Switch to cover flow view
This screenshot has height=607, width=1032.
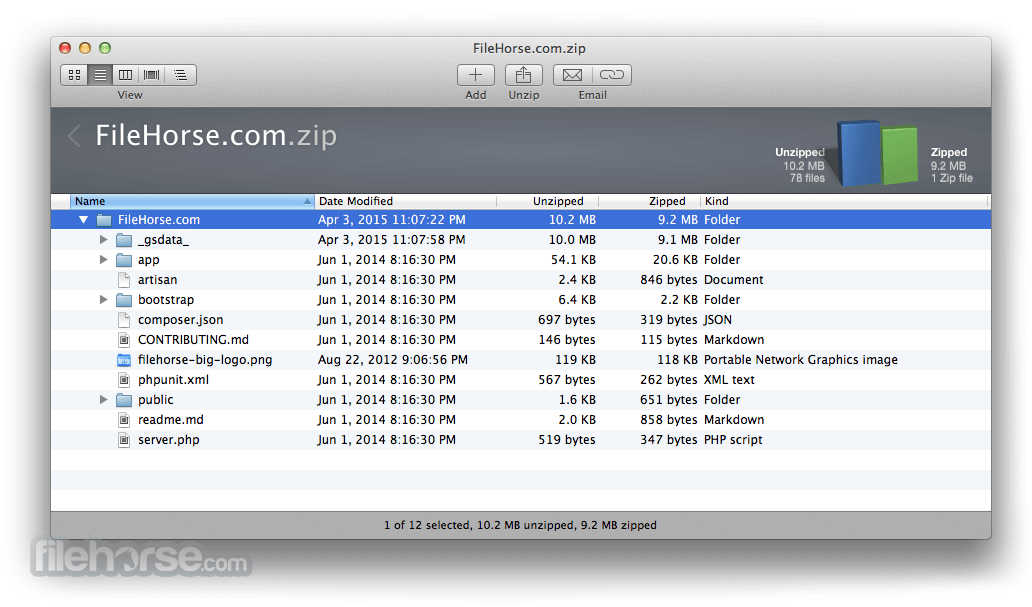pos(151,75)
